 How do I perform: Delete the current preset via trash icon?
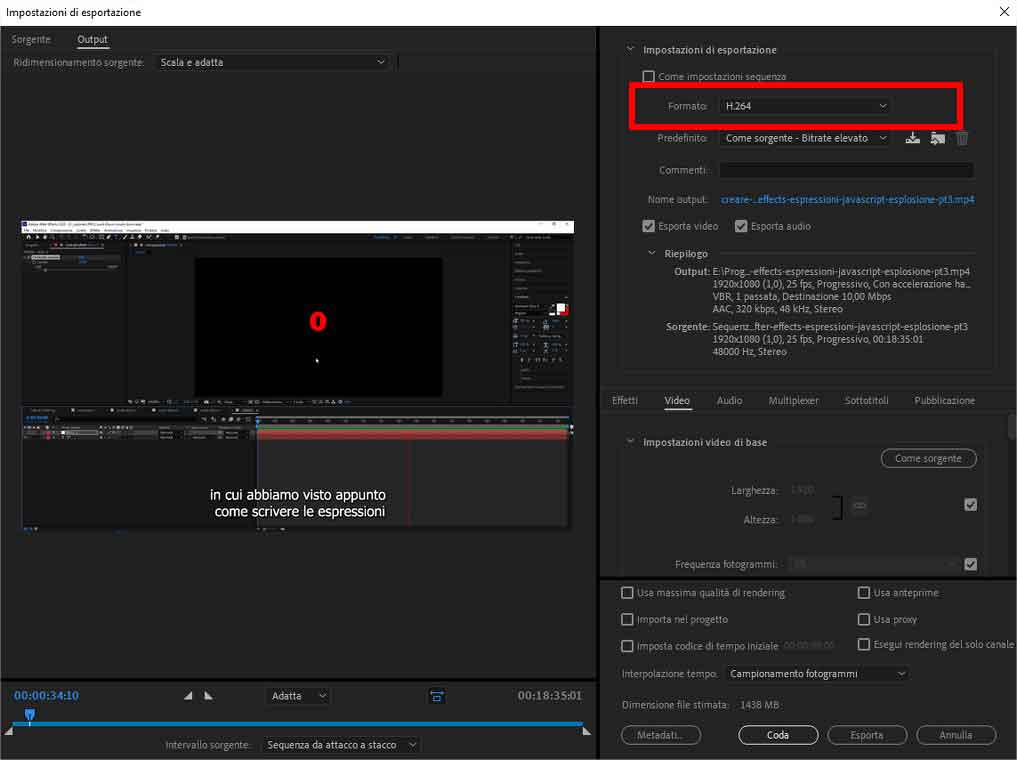961,138
